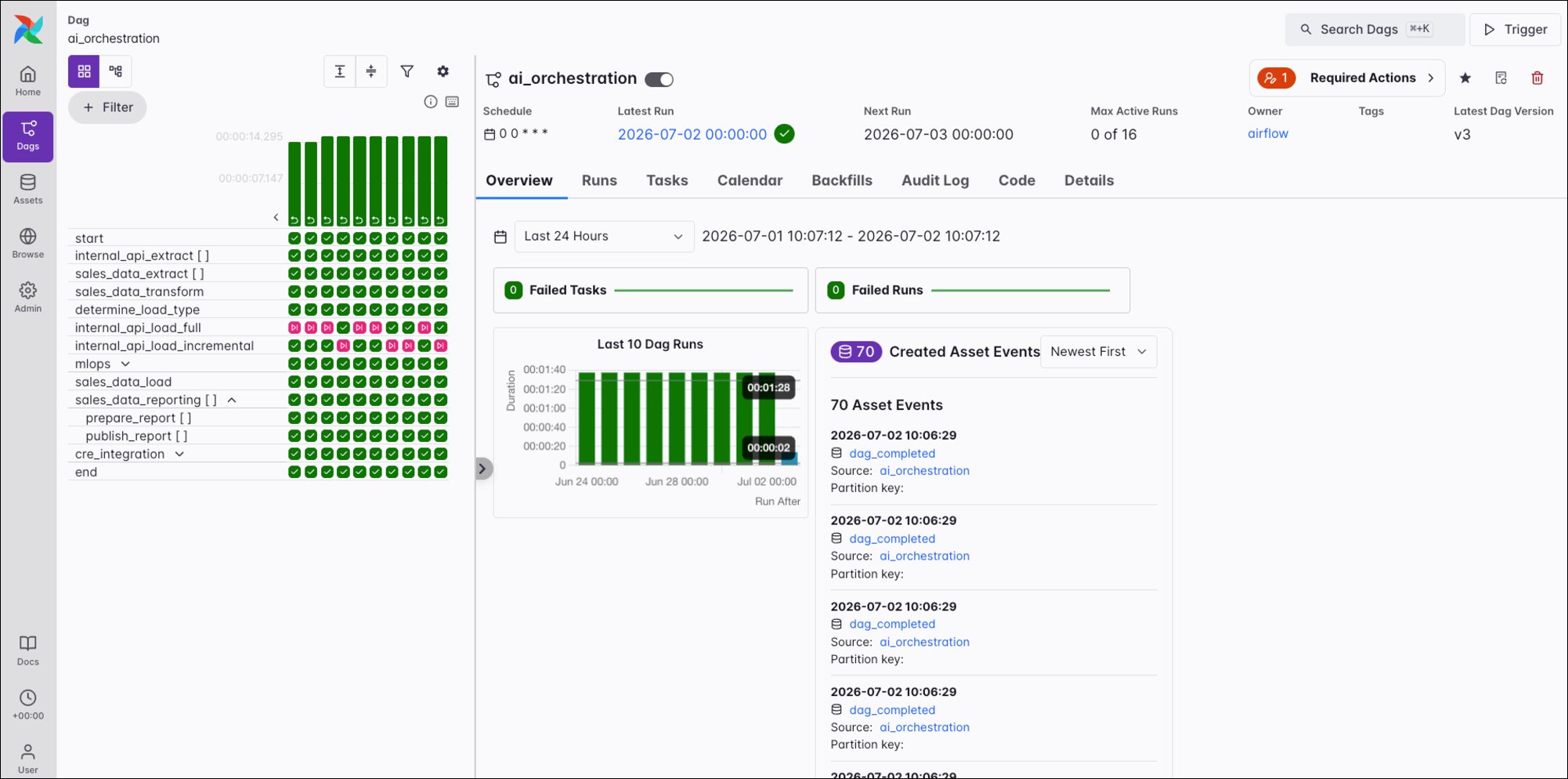Screen dimensions: 1568x779
Task: Open the grid funnel filter options
Action: (407, 71)
